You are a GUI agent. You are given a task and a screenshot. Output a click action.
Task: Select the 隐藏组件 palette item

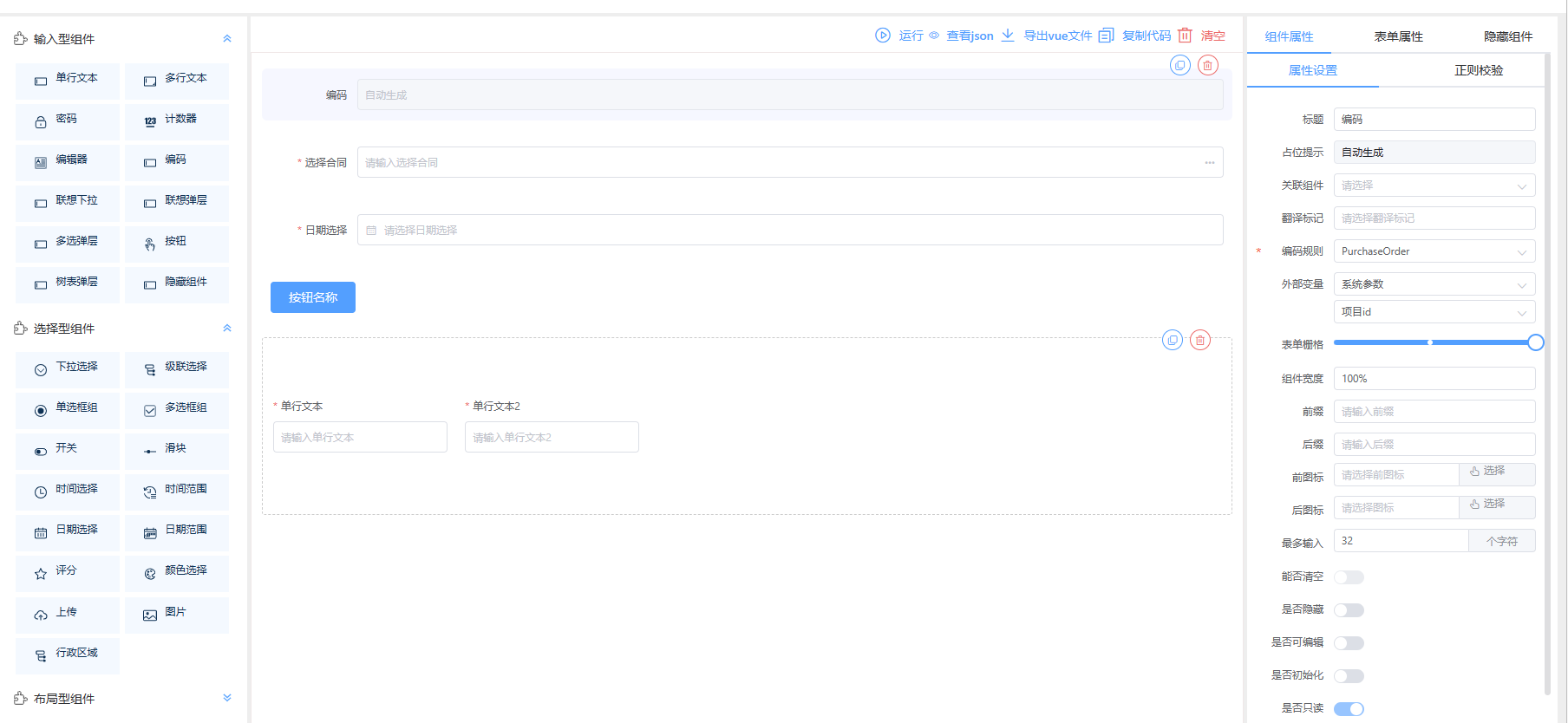click(x=177, y=284)
